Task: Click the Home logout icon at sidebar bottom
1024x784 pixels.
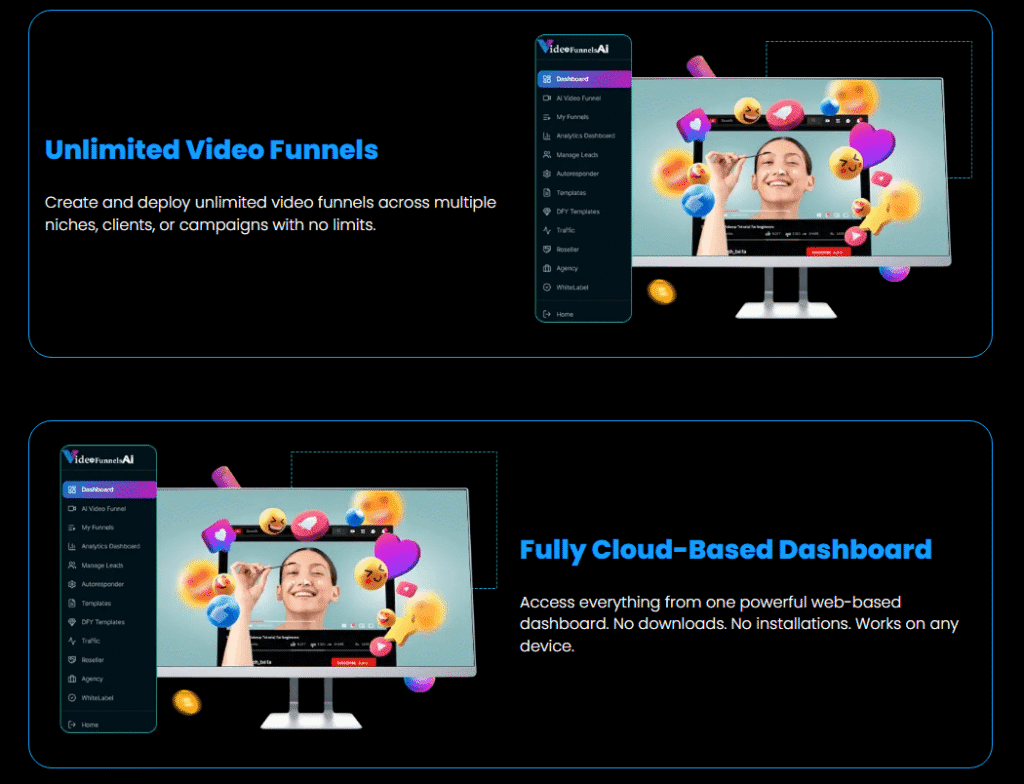Action: 71,725
